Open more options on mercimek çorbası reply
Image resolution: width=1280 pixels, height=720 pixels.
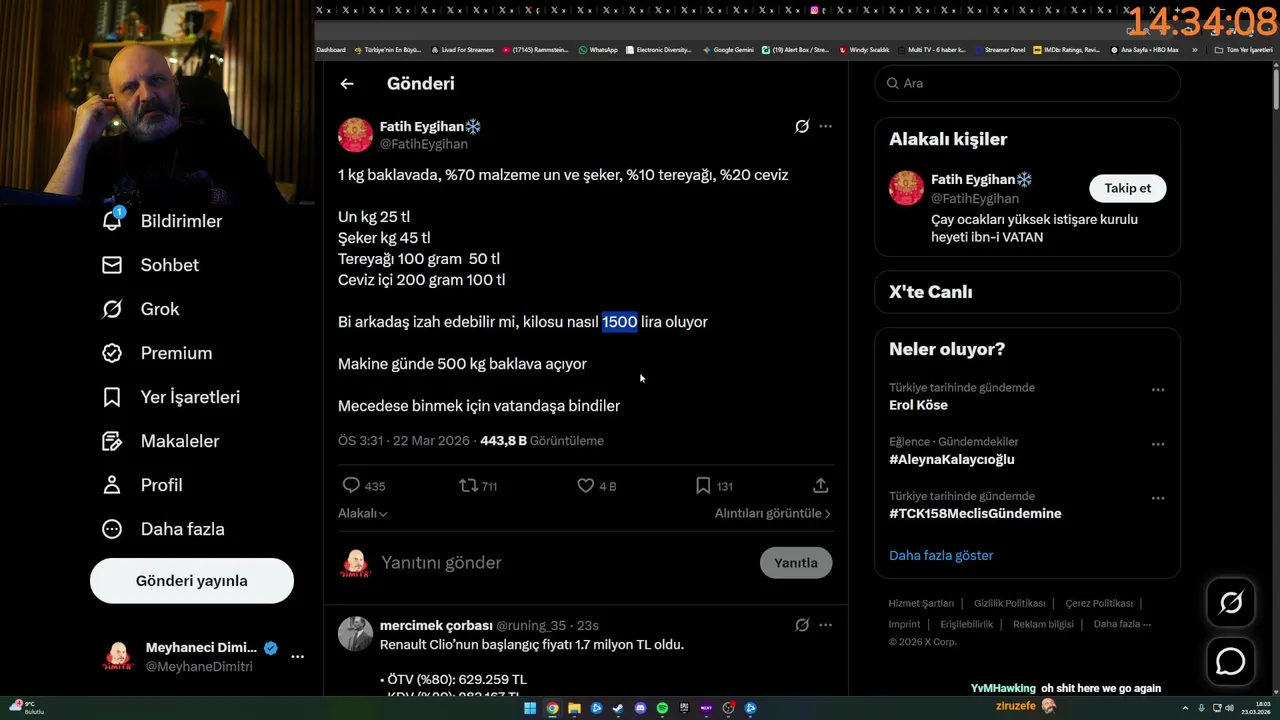pos(825,625)
